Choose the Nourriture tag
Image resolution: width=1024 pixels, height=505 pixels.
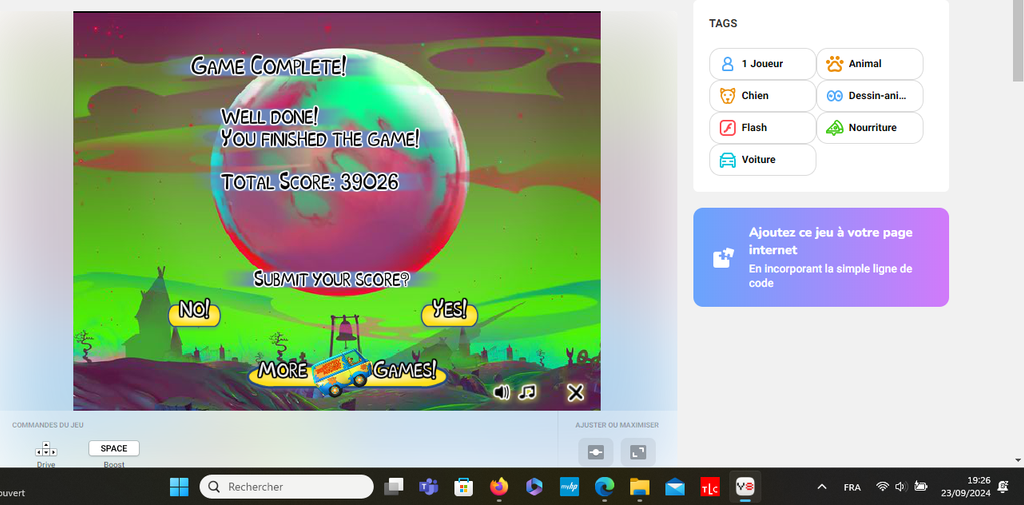click(x=869, y=128)
